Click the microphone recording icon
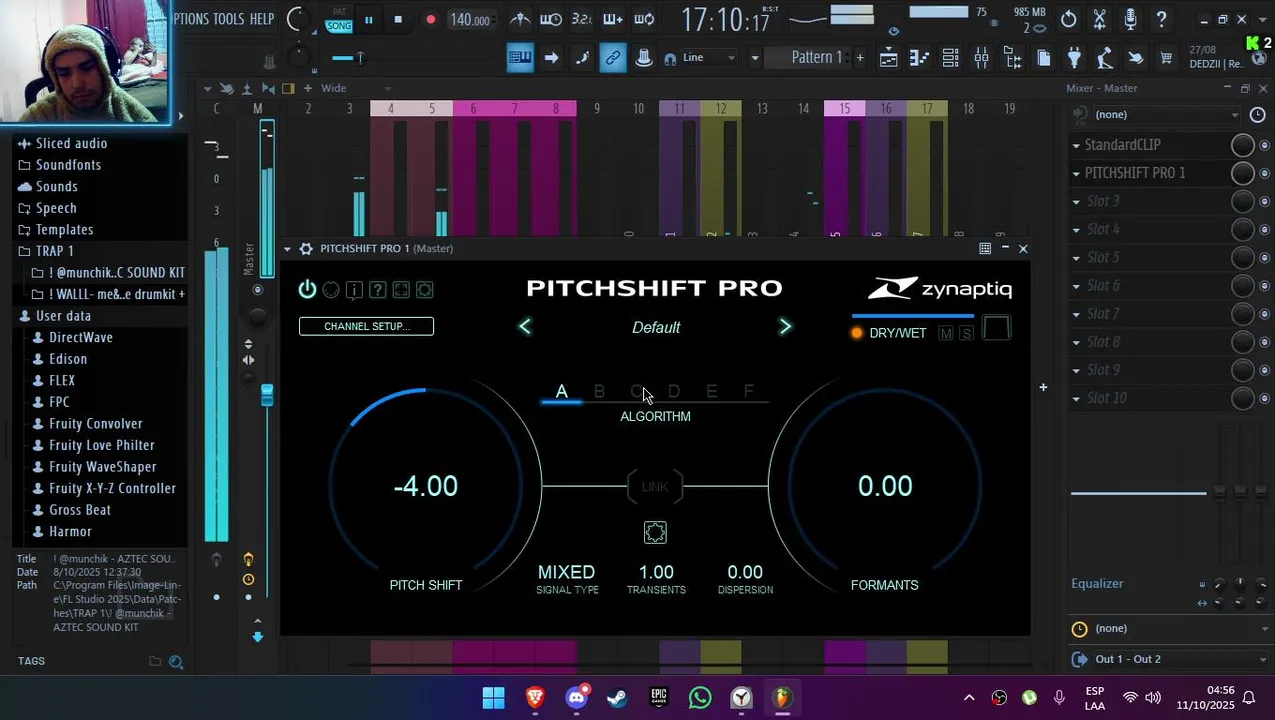The image size is (1275, 720). coord(1130,19)
